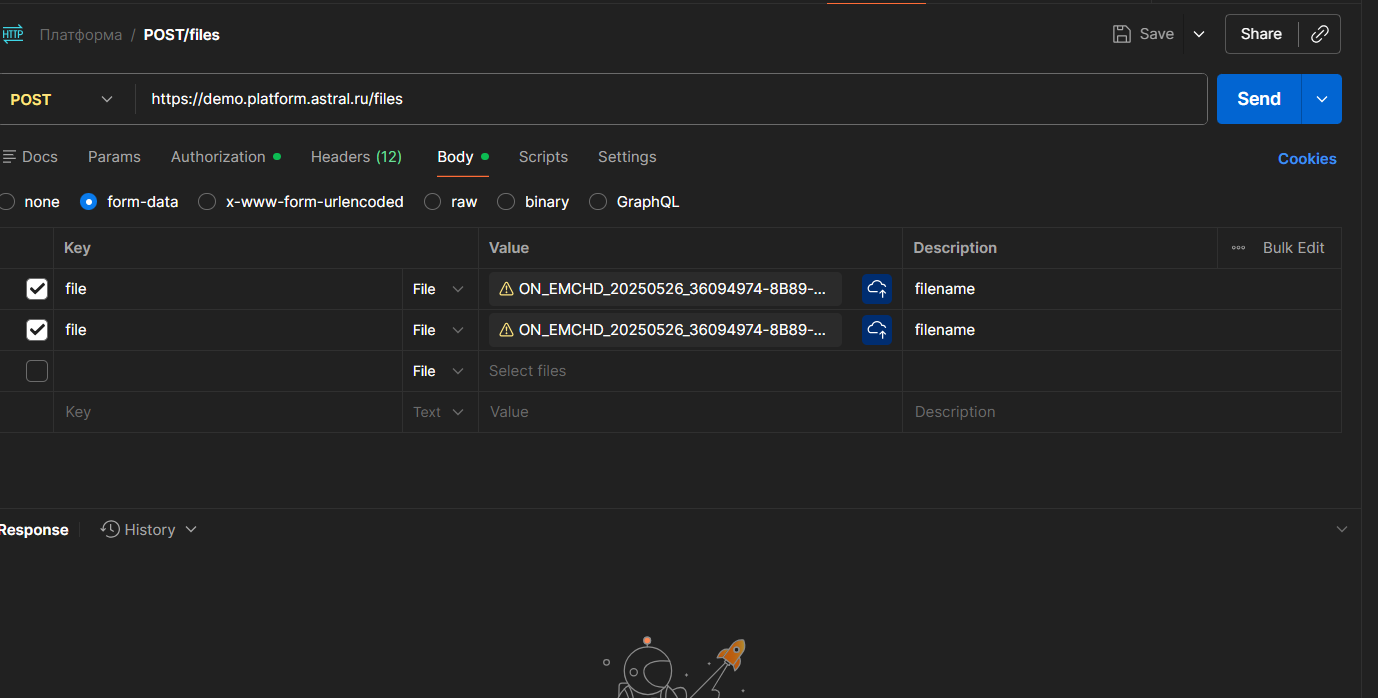Select the raw body option
The width and height of the screenshot is (1378, 698).
click(432, 202)
